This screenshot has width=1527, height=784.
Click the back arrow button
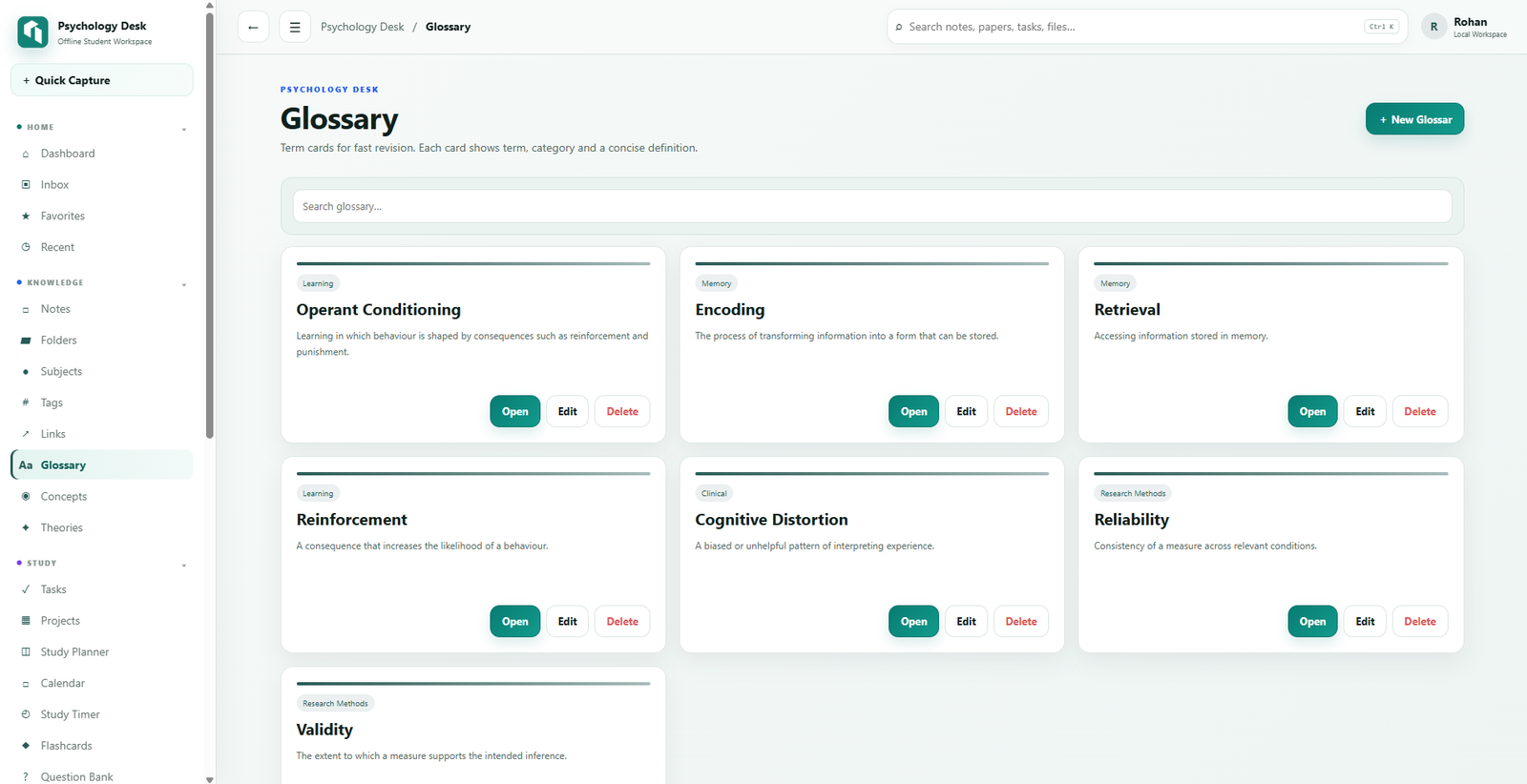[x=253, y=27]
